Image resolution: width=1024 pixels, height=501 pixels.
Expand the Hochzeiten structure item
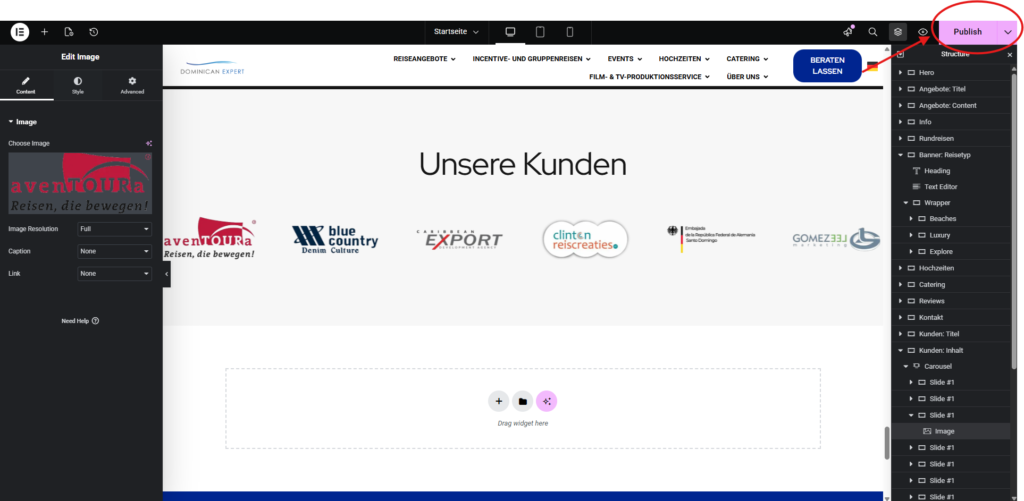click(901, 268)
